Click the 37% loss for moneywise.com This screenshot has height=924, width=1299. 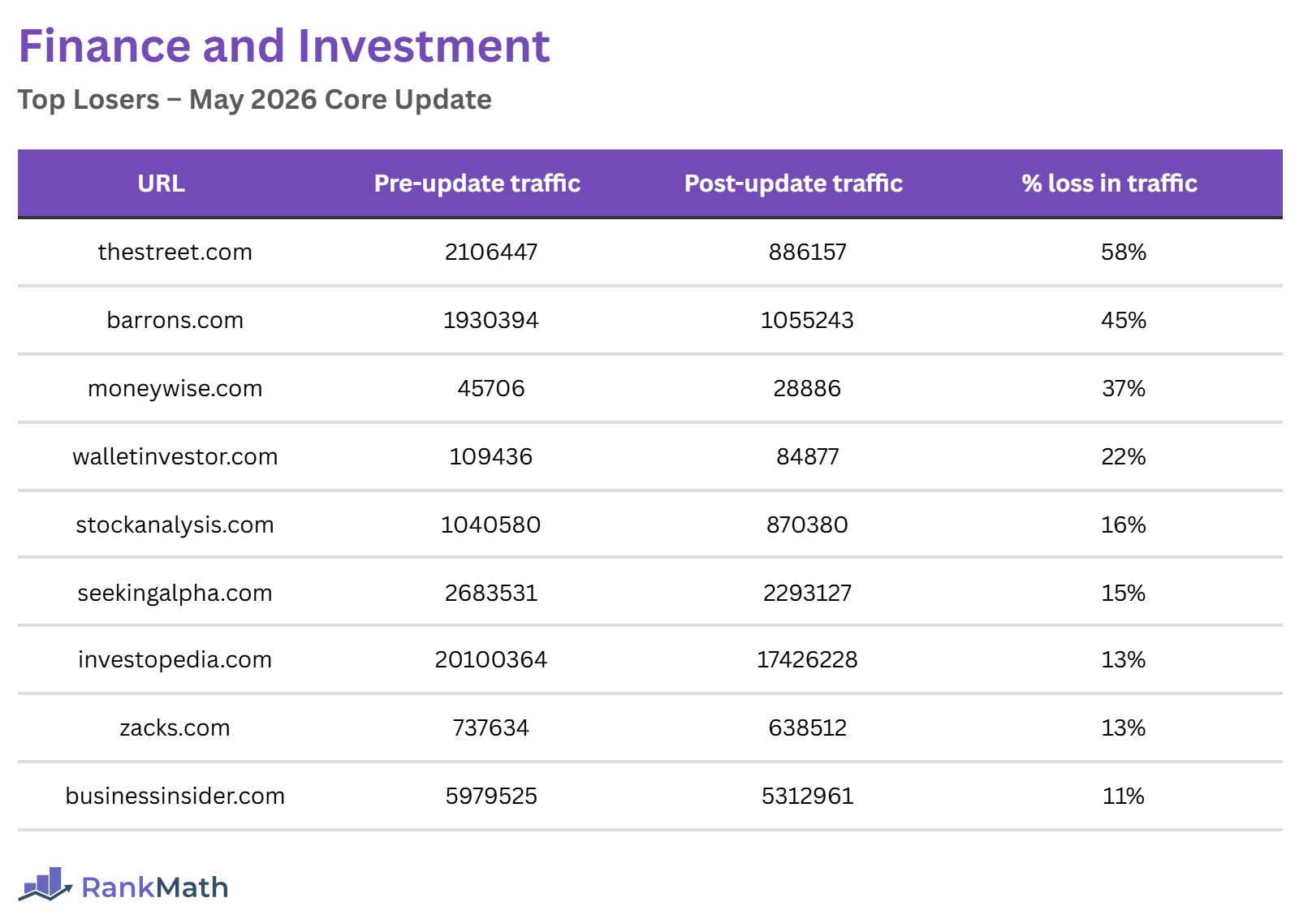tap(1124, 388)
